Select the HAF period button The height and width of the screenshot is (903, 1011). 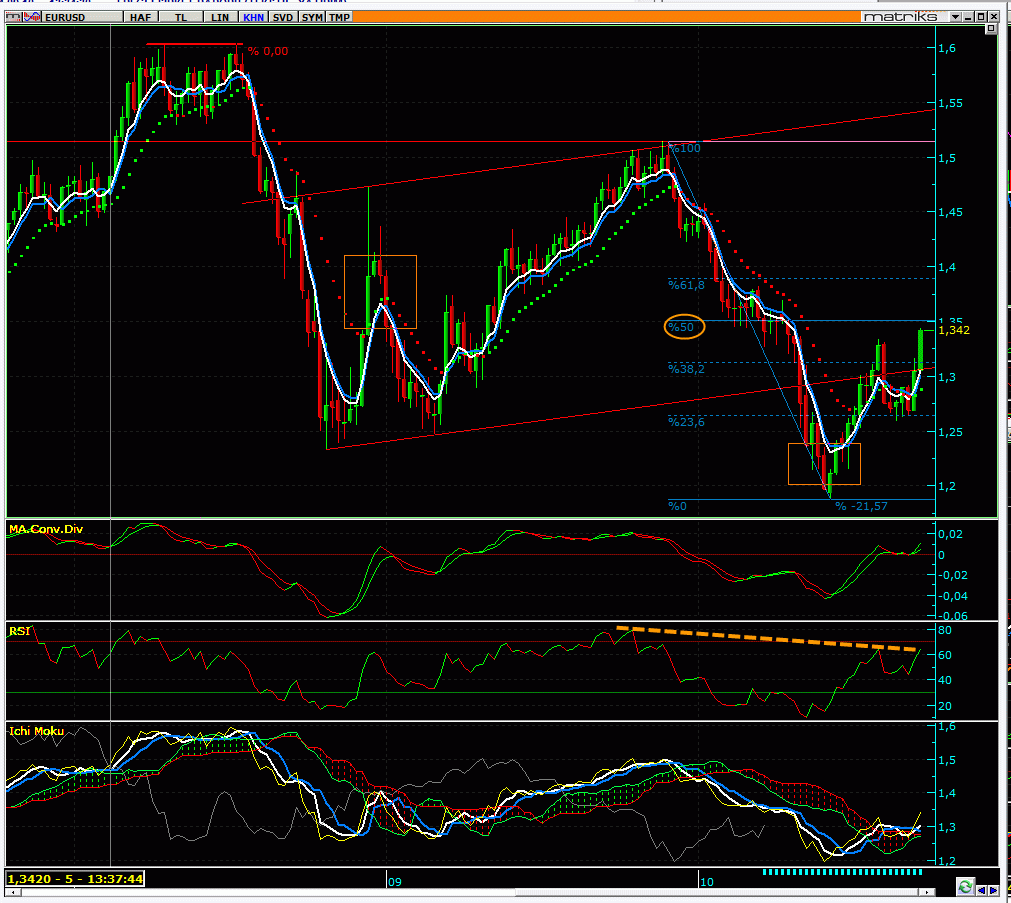(139, 17)
